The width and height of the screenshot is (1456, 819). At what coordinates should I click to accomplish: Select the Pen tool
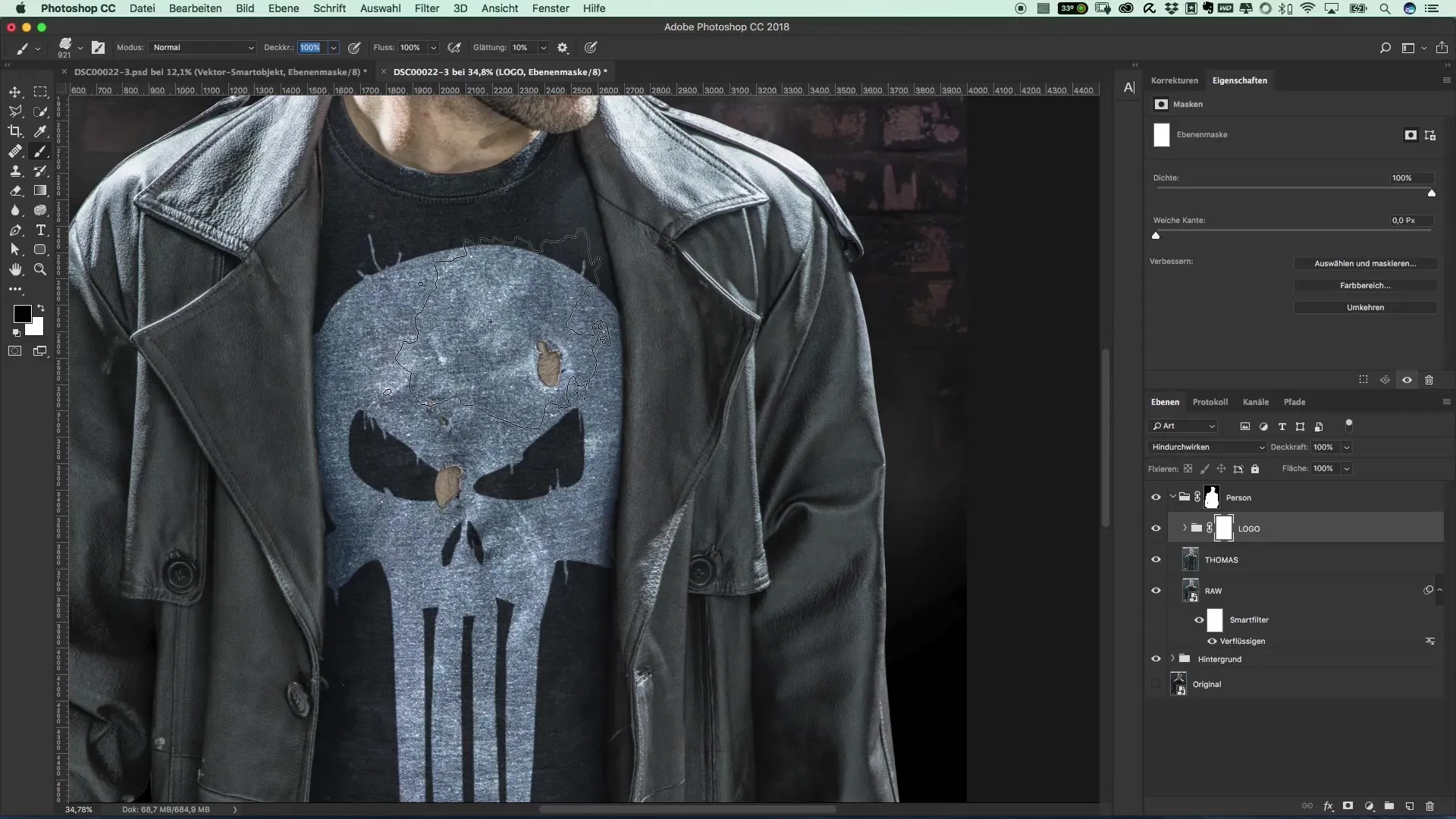15,230
